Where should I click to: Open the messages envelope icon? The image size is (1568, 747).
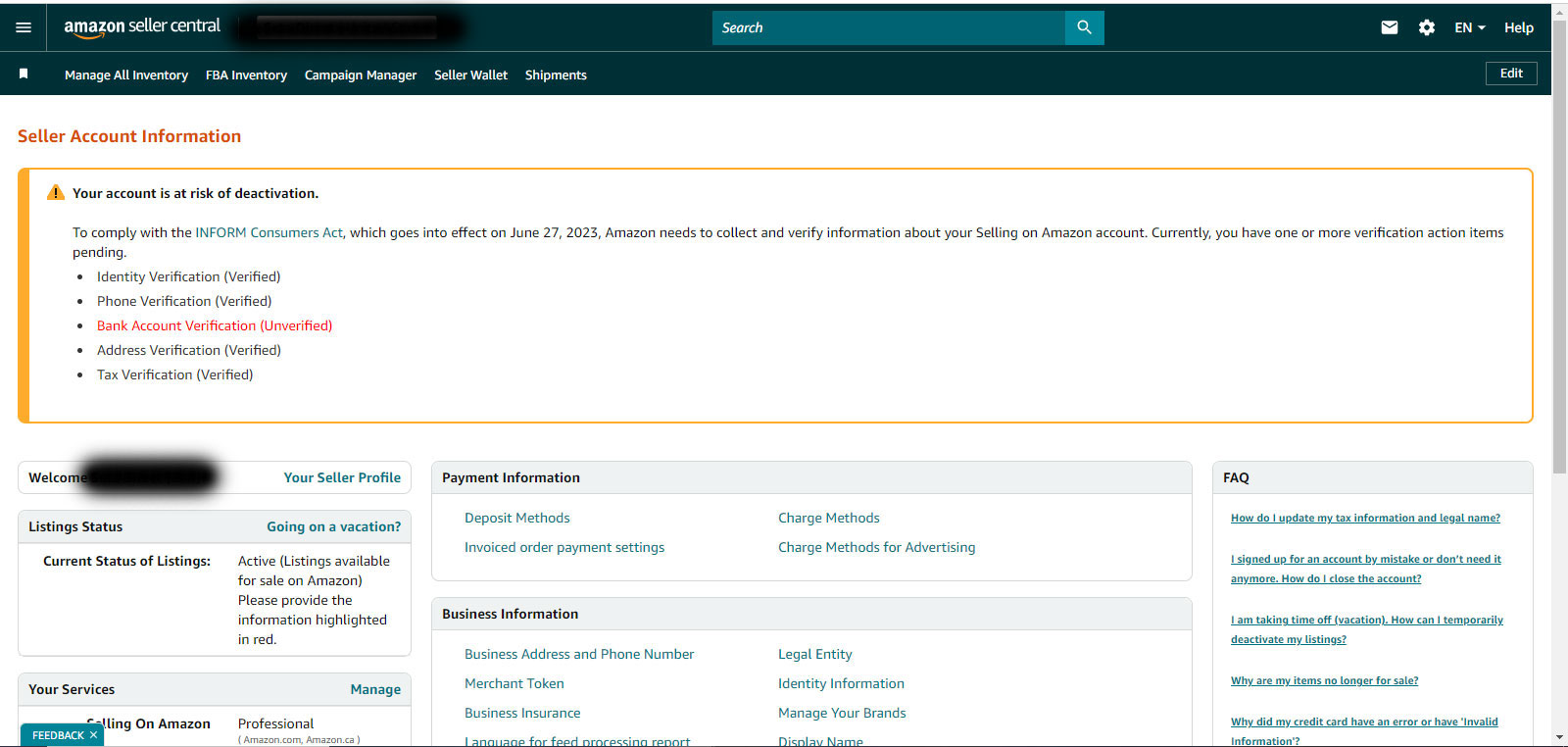[x=1390, y=27]
